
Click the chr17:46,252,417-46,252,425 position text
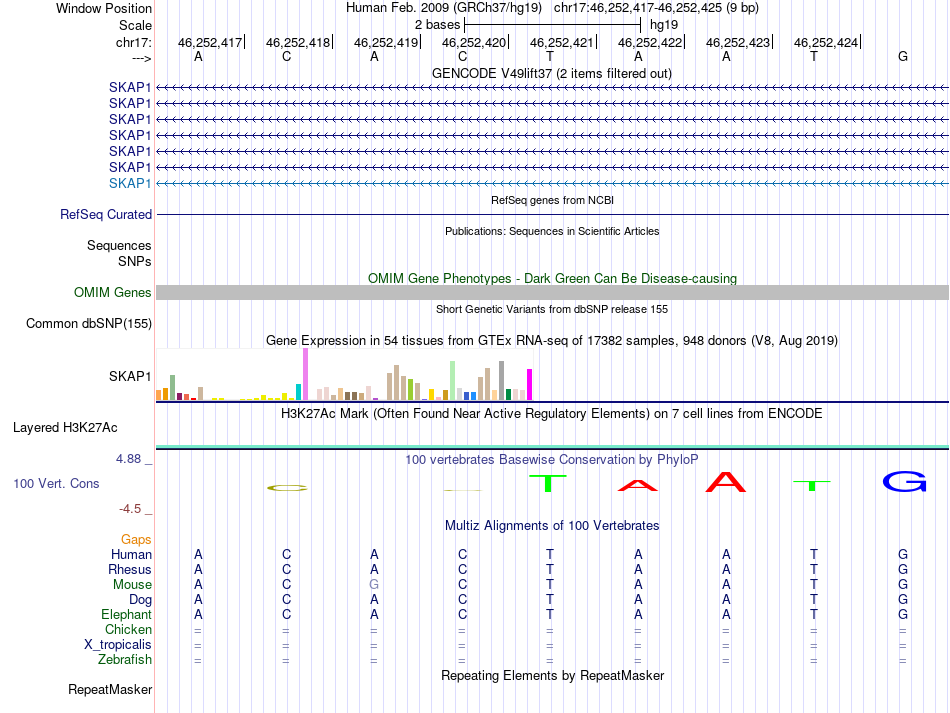tap(656, 8)
